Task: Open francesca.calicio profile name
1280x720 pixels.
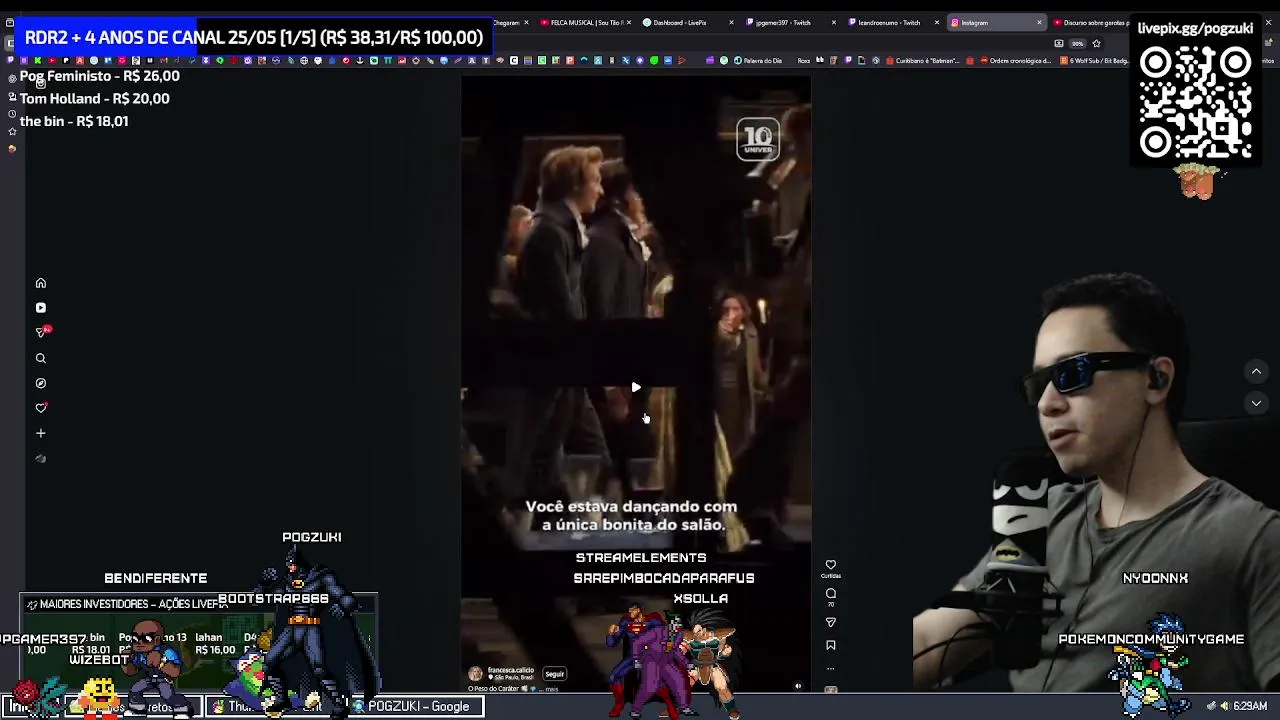Action: 511,670
